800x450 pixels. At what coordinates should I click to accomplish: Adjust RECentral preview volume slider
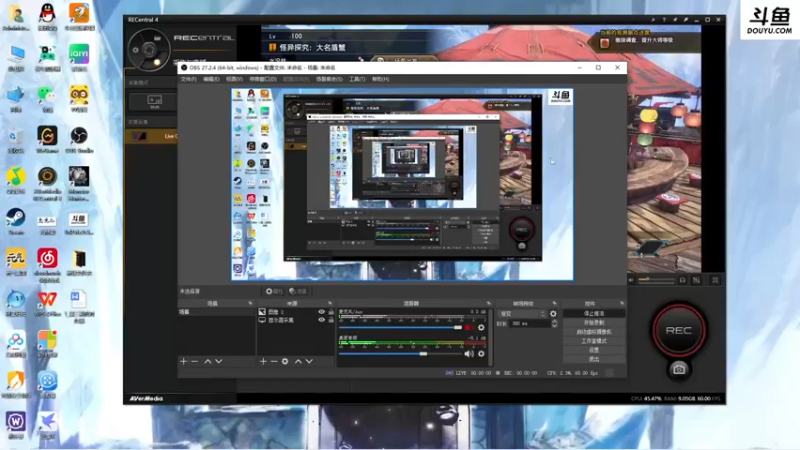(656, 280)
